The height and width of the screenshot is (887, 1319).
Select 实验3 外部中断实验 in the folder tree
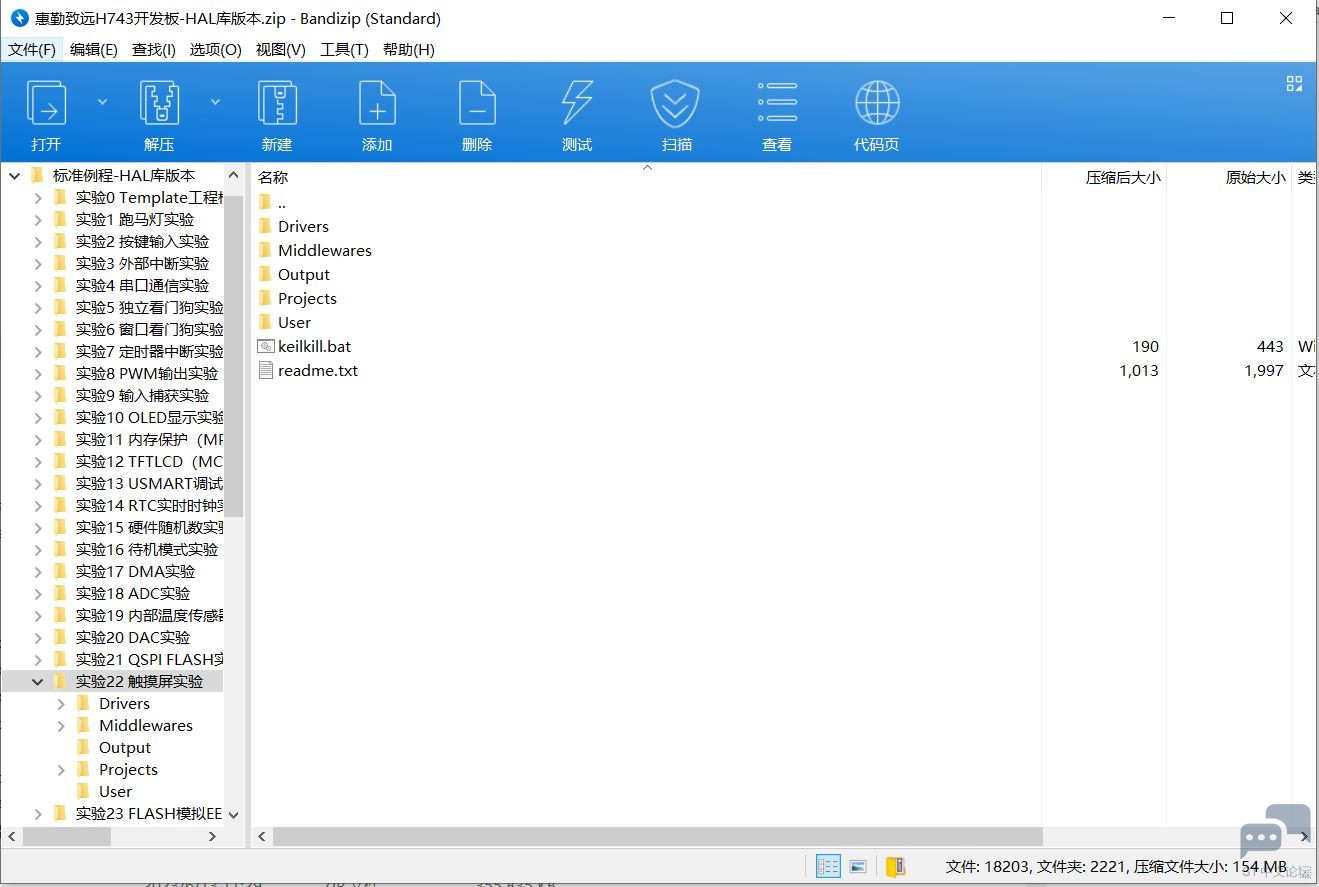tap(142, 263)
